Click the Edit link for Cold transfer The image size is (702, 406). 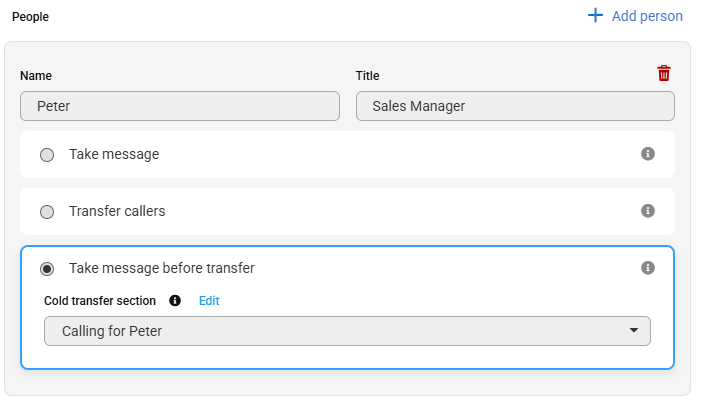pos(209,301)
